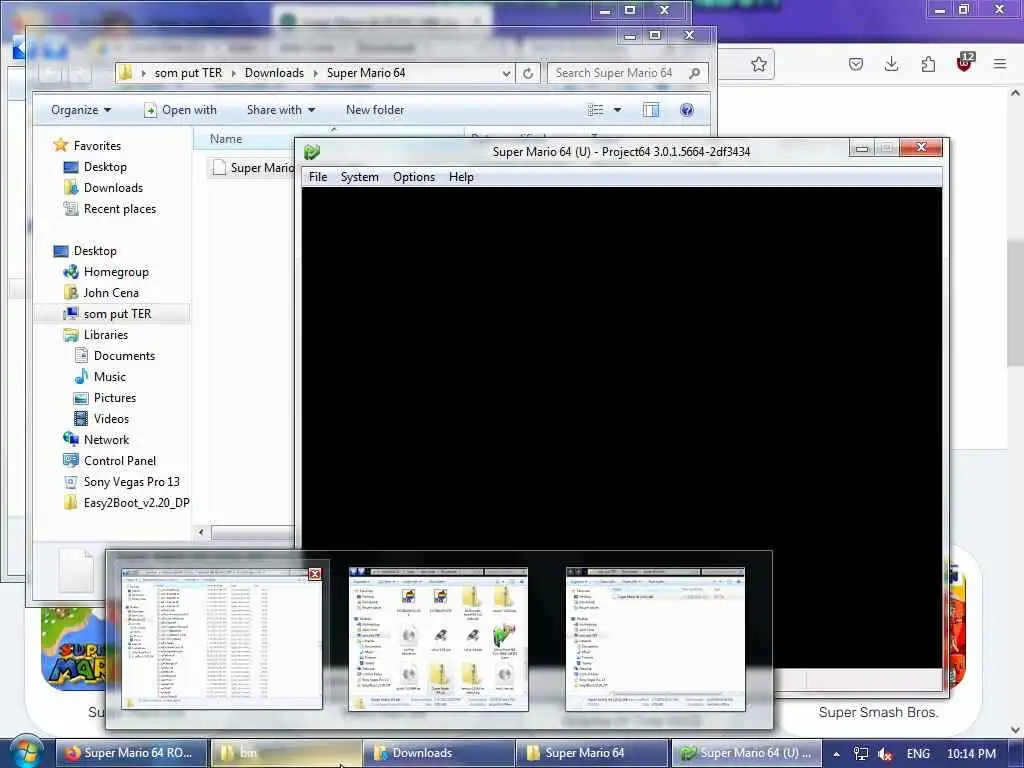The height and width of the screenshot is (768, 1024).
Task: Click Open with in Explorer toolbar
Action: [x=180, y=110]
